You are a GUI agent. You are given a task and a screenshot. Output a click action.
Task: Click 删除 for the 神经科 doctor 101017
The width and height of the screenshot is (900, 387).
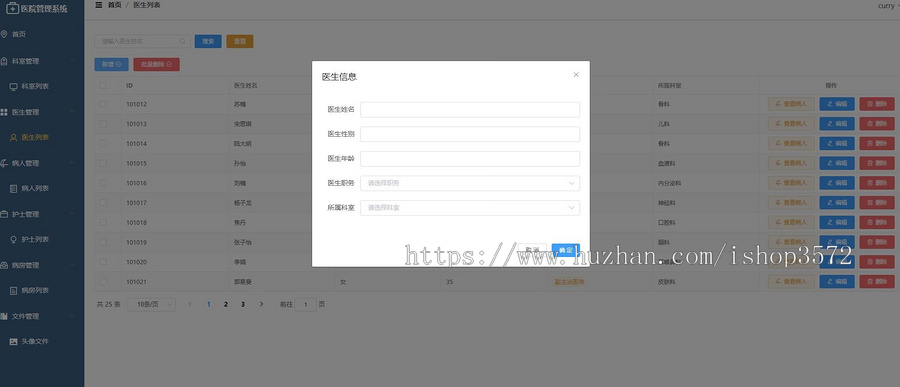pos(876,203)
